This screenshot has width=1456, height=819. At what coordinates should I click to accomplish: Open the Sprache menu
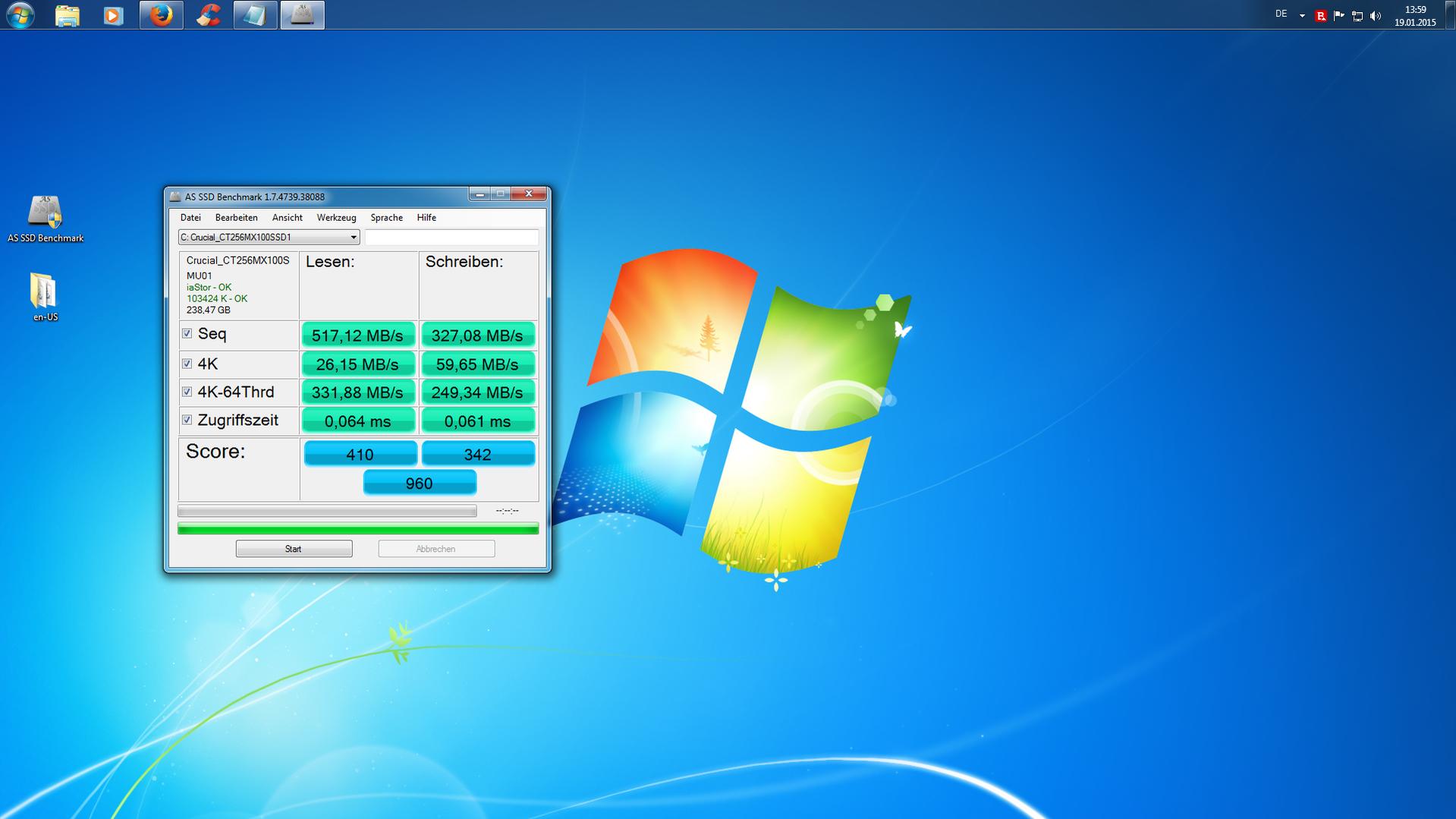coord(386,217)
